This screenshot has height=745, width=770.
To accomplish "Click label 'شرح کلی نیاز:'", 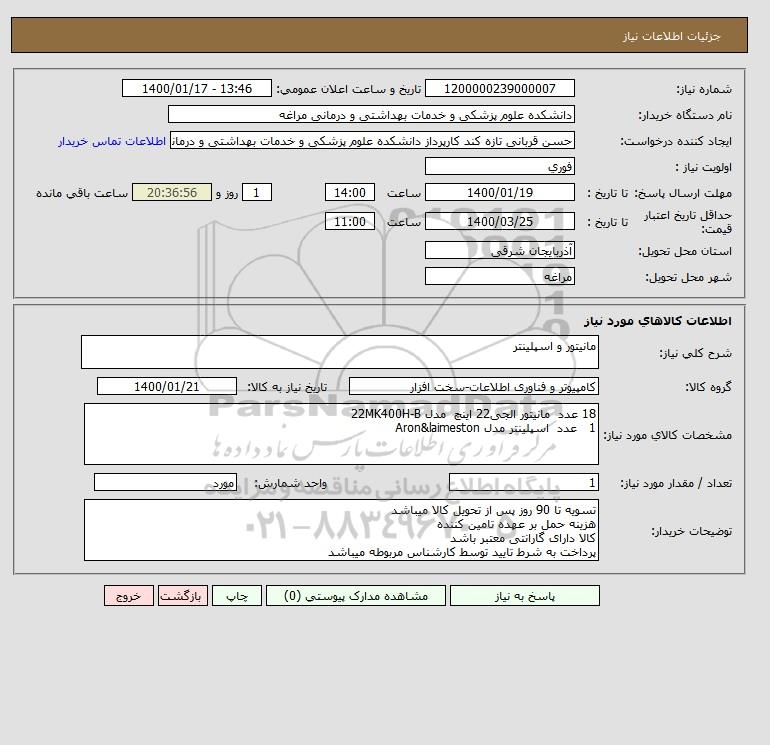I will pos(695,354).
